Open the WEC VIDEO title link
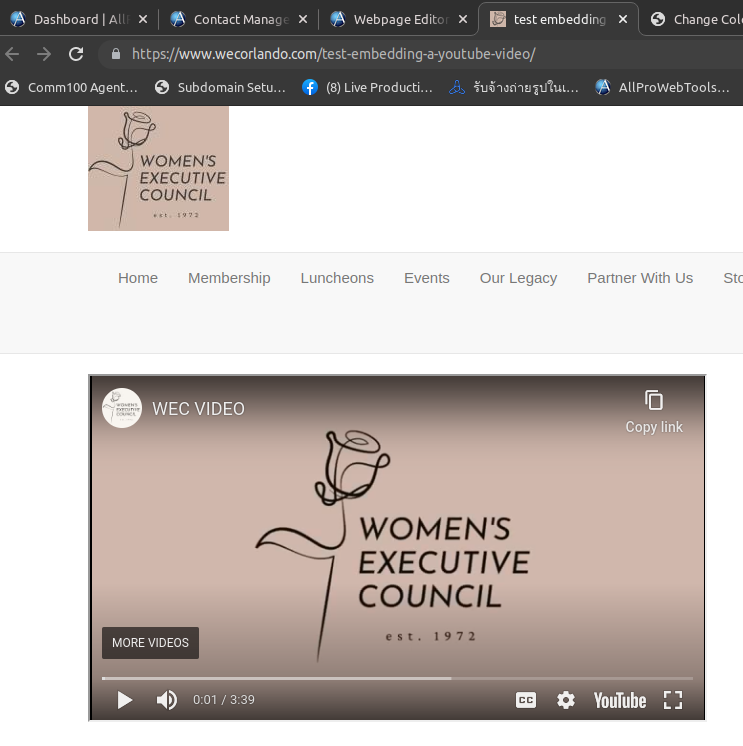The image size is (743, 746). pos(198,409)
